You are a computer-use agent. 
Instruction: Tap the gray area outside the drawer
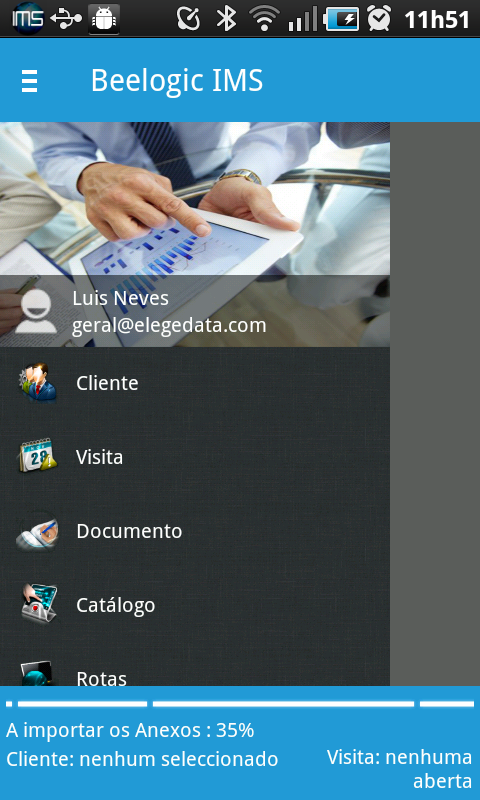coord(435,404)
